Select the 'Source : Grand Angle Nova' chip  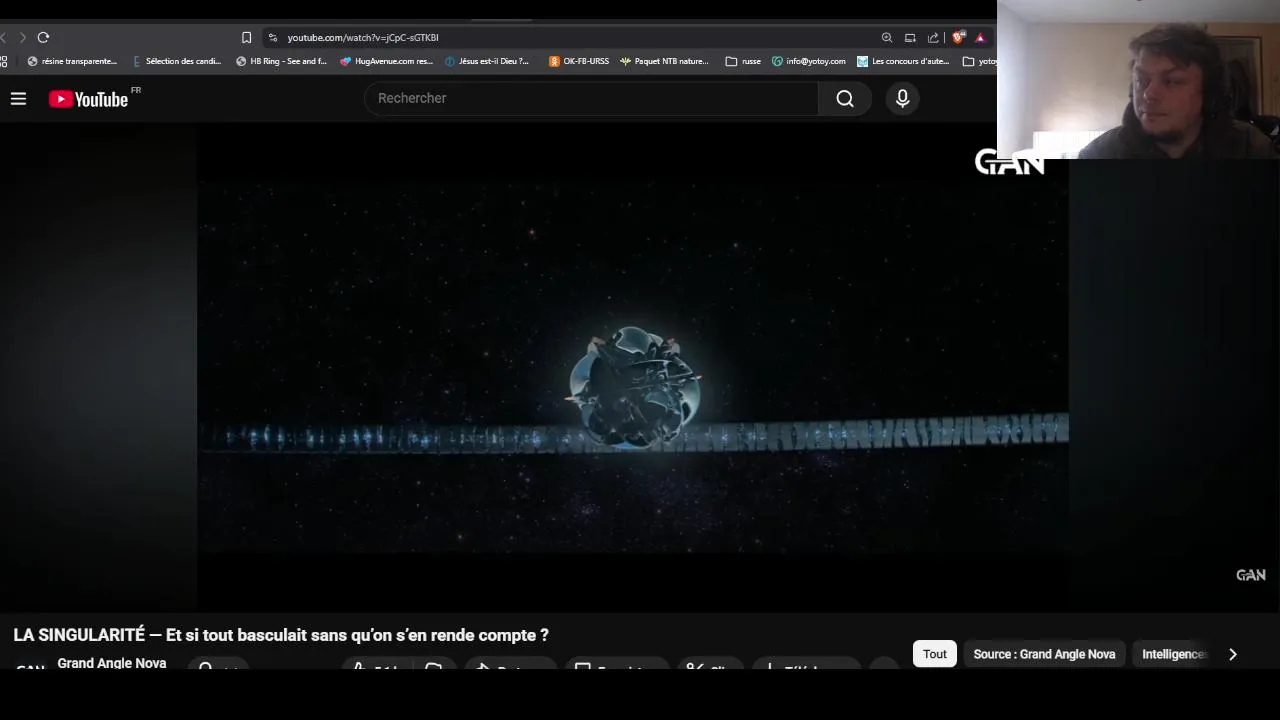coord(1044,654)
